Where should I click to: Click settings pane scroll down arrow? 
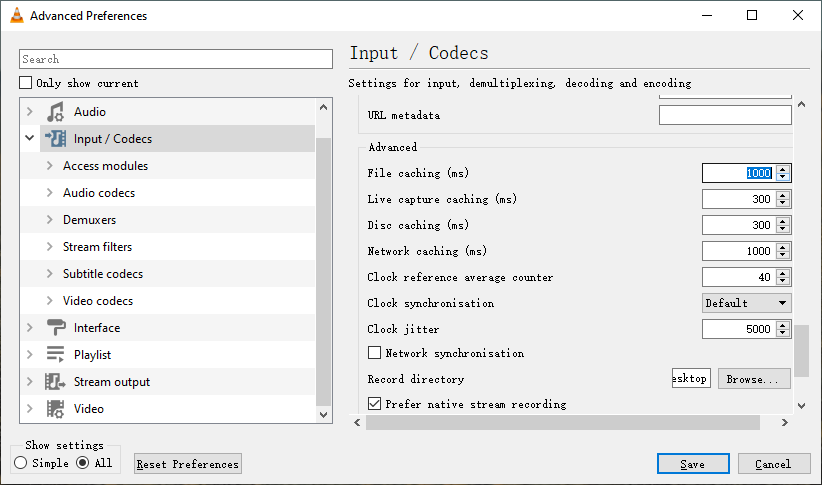[x=801, y=405]
